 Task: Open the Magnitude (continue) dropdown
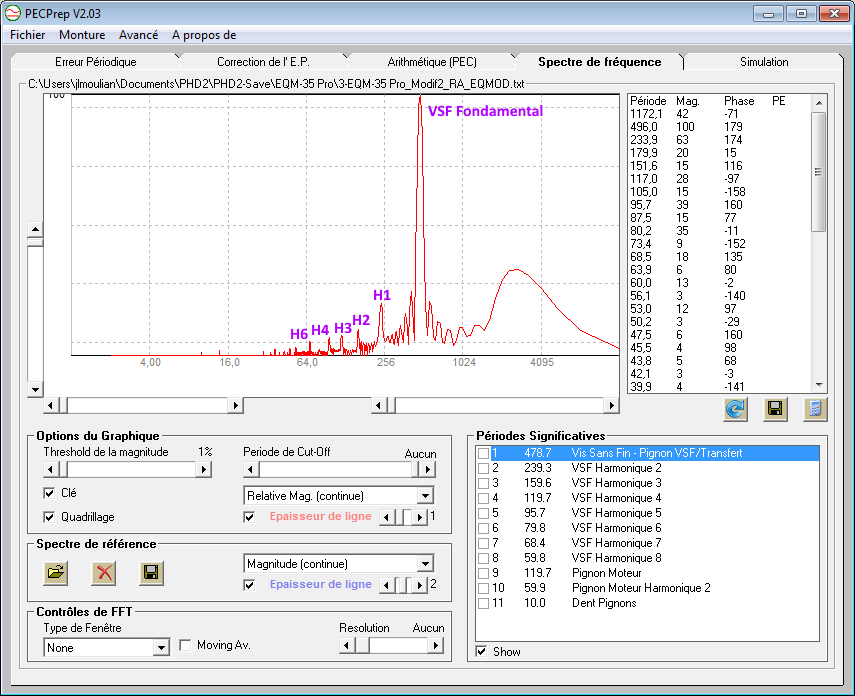pyautogui.click(x=425, y=563)
